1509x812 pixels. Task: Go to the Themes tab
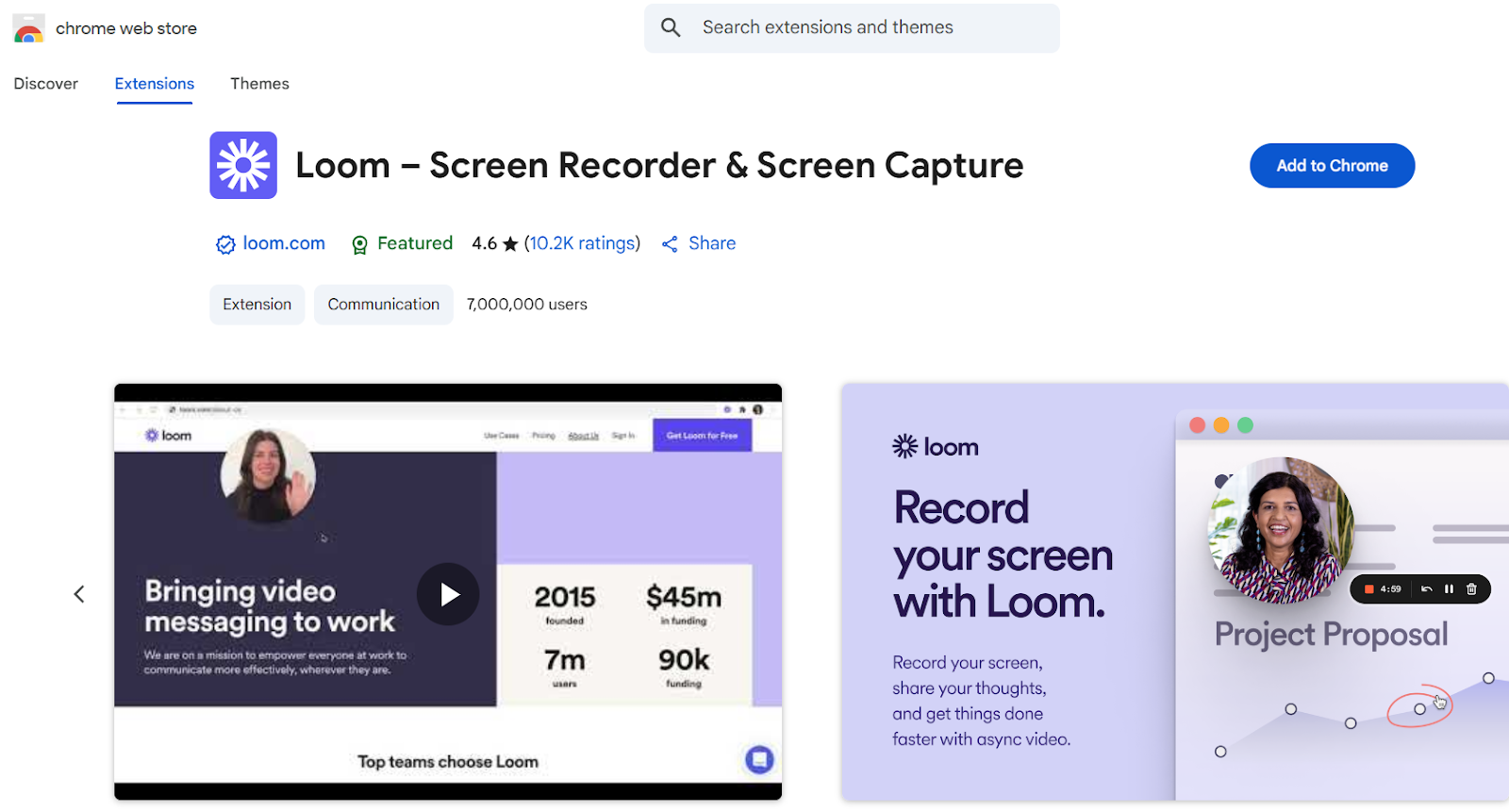[x=259, y=84]
